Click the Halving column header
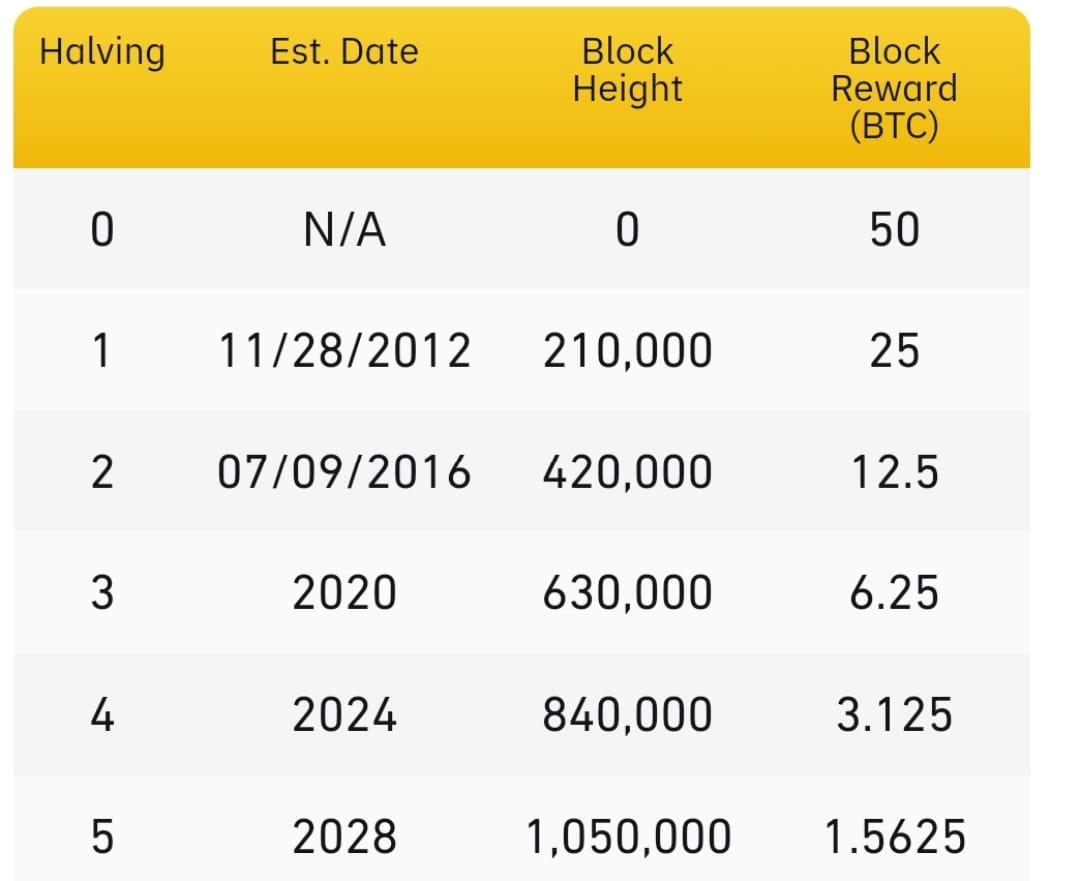1080x881 pixels. [102, 52]
